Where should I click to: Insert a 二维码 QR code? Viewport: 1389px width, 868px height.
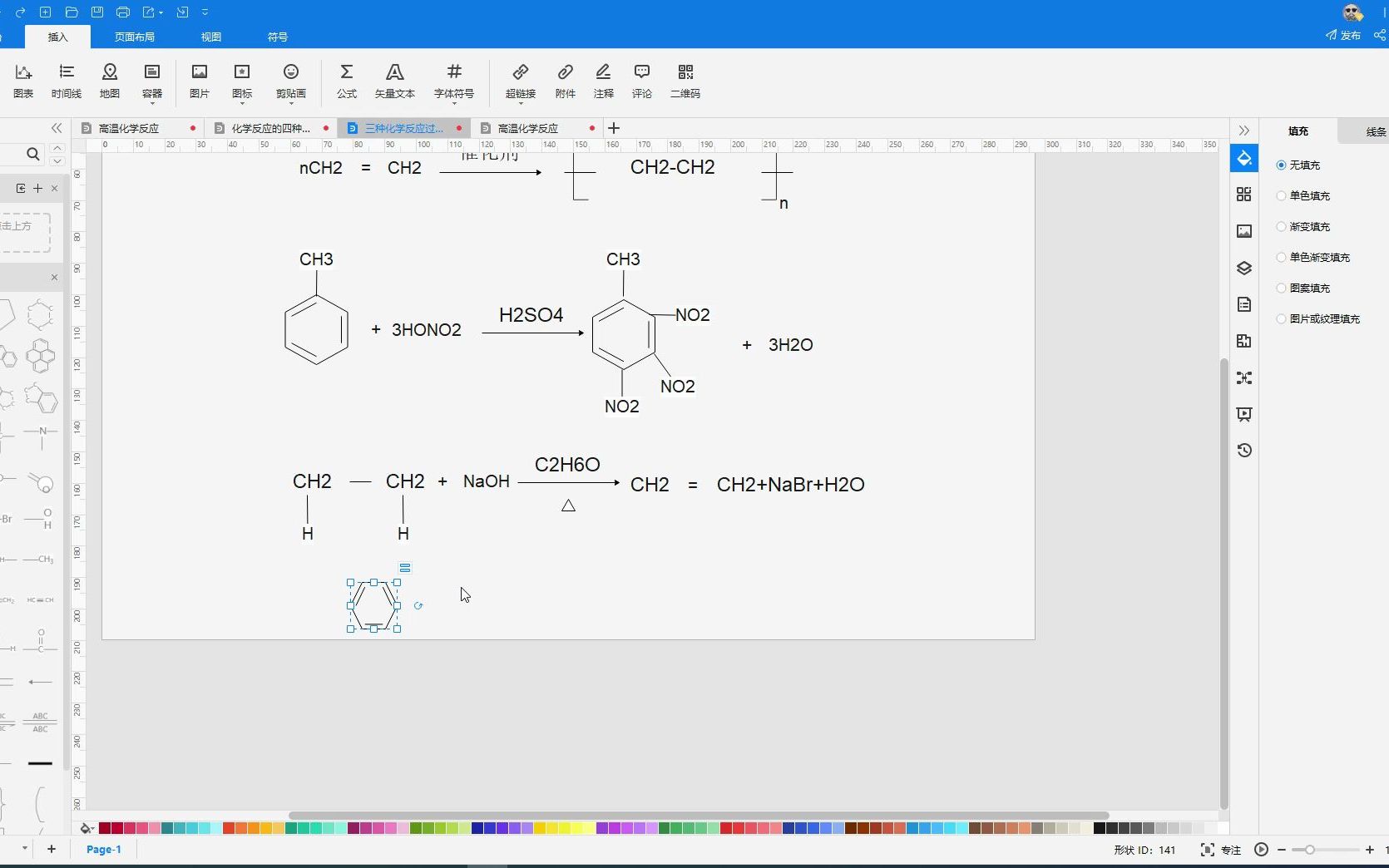click(x=685, y=81)
